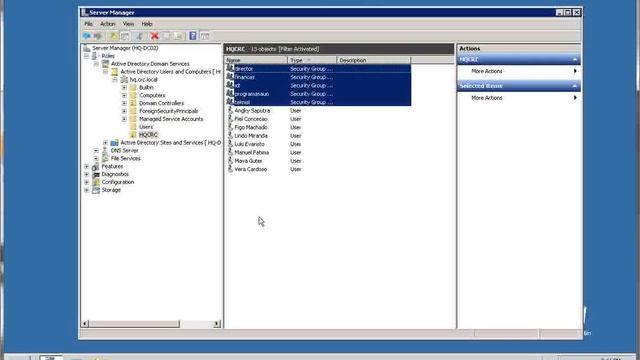
Task: Sort the list by the Name column
Action: click(x=256, y=60)
